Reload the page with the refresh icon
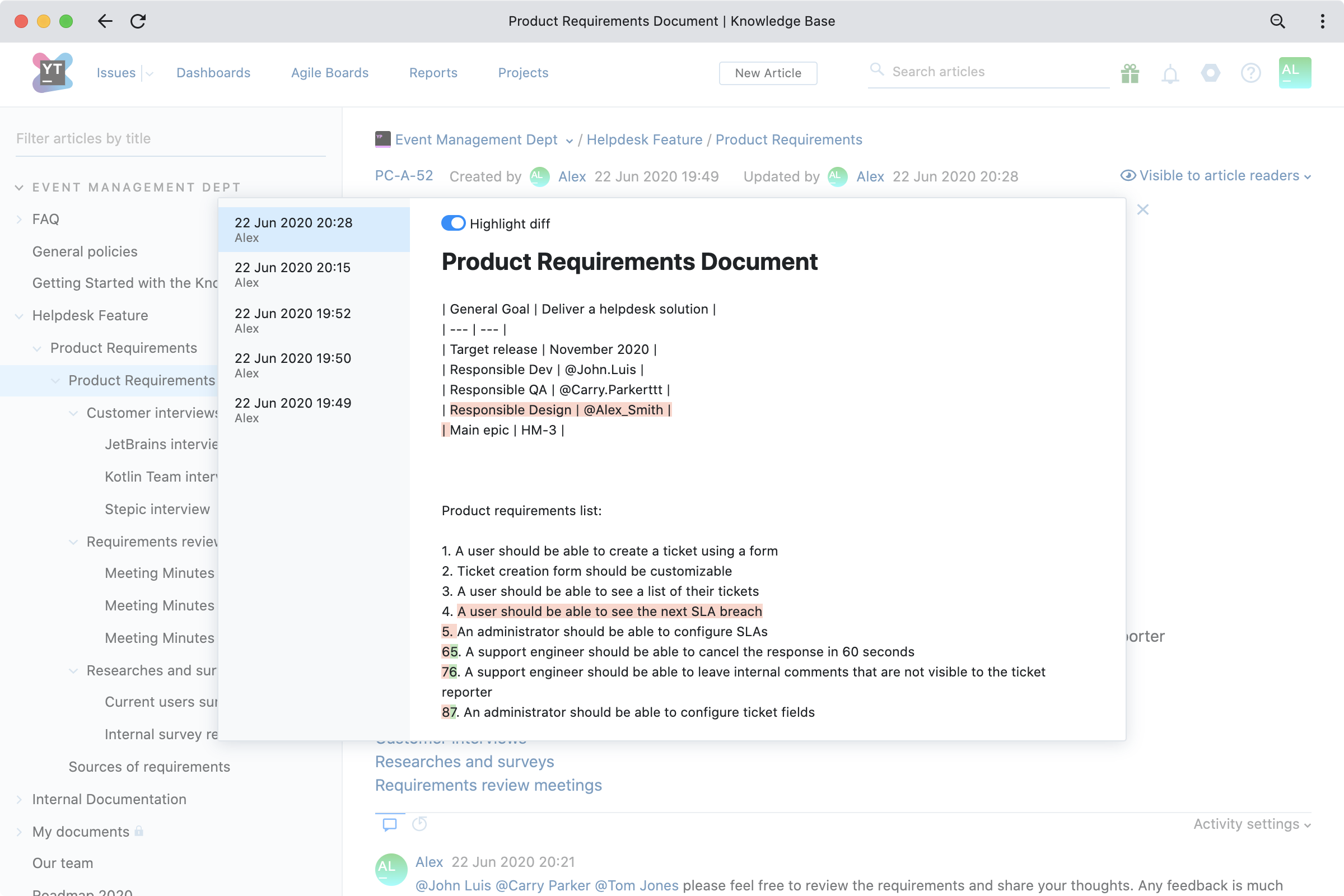This screenshot has height=896, width=1344. [138, 21]
